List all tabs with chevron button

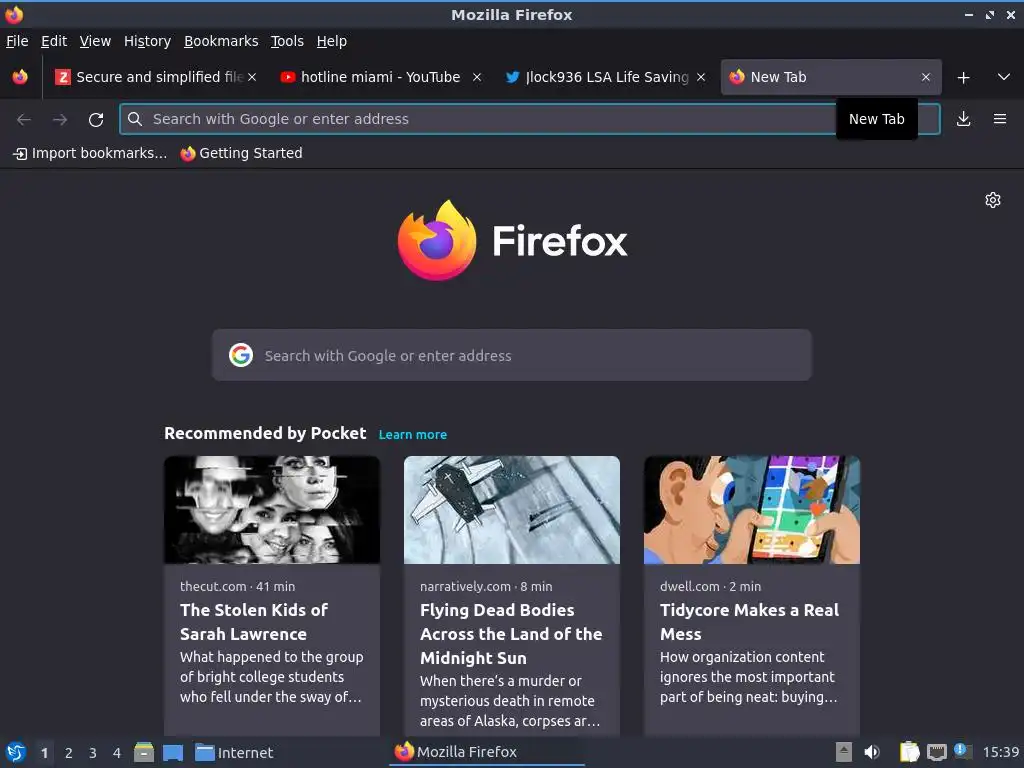(x=1004, y=77)
